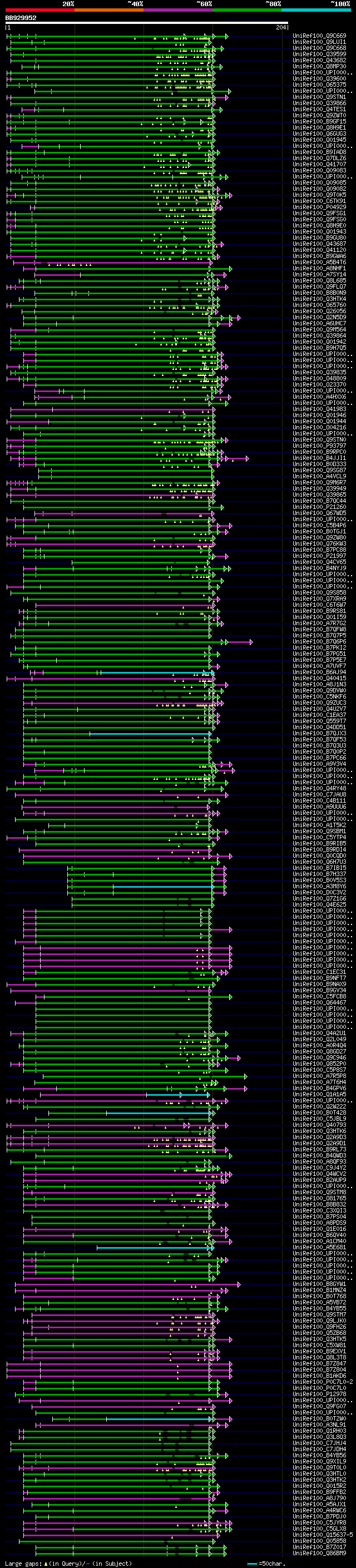Open the 'UniRef100_P21260' label
The height and width of the screenshot is (1568, 356).
click(x=319, y=507)
